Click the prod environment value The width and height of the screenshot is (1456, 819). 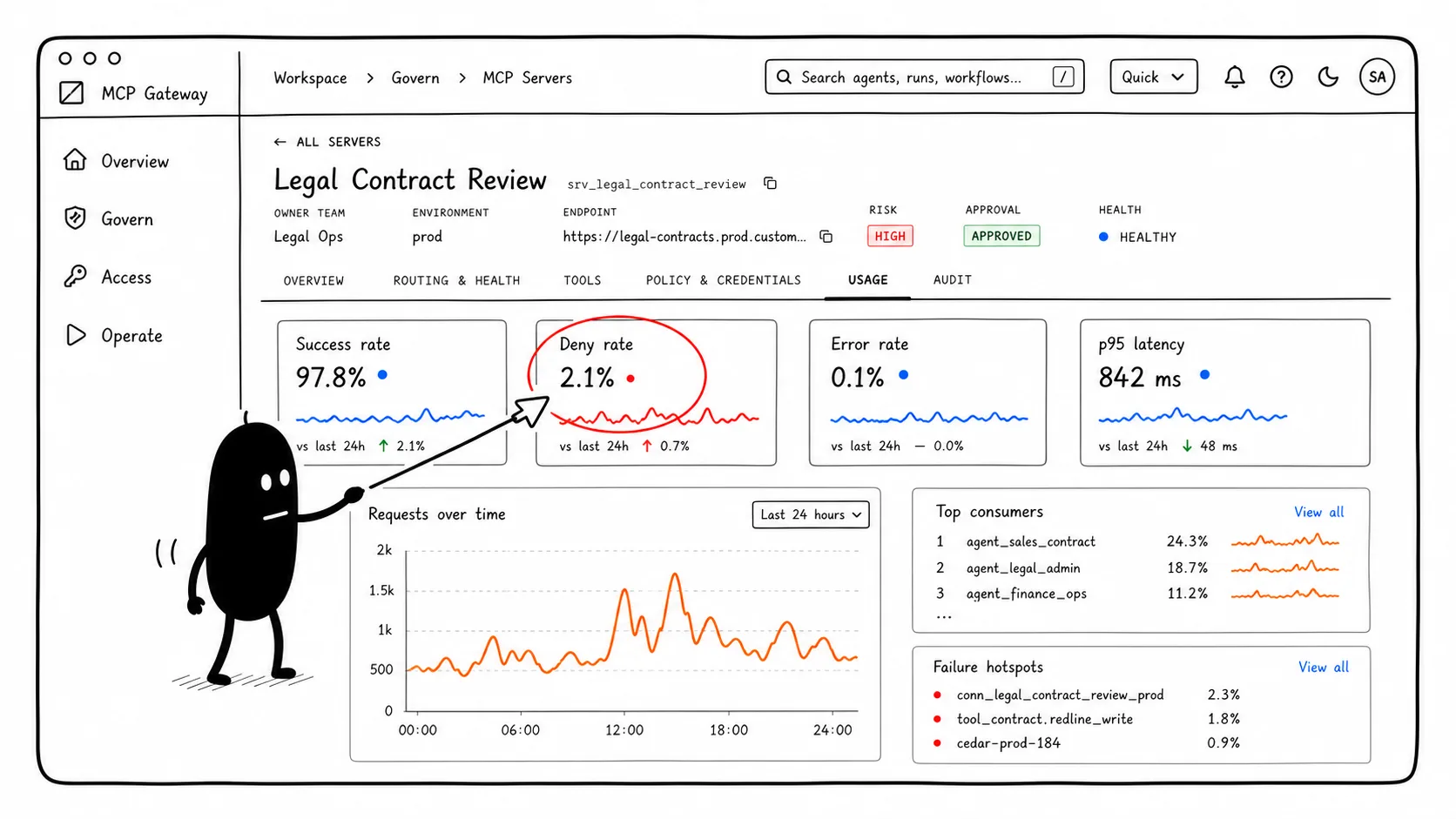point(427,237)
